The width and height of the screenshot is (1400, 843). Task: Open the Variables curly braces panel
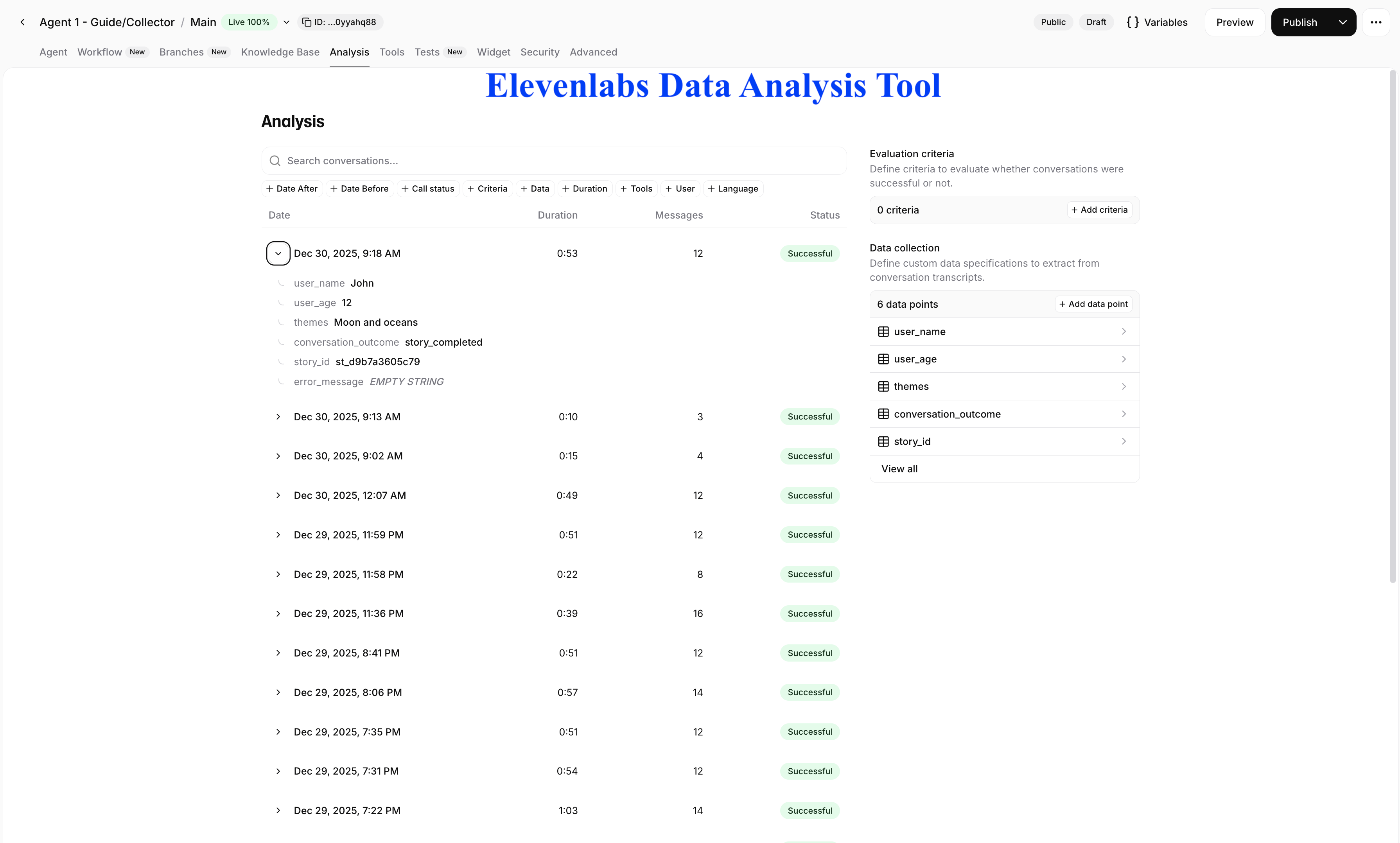point(1157,22)
